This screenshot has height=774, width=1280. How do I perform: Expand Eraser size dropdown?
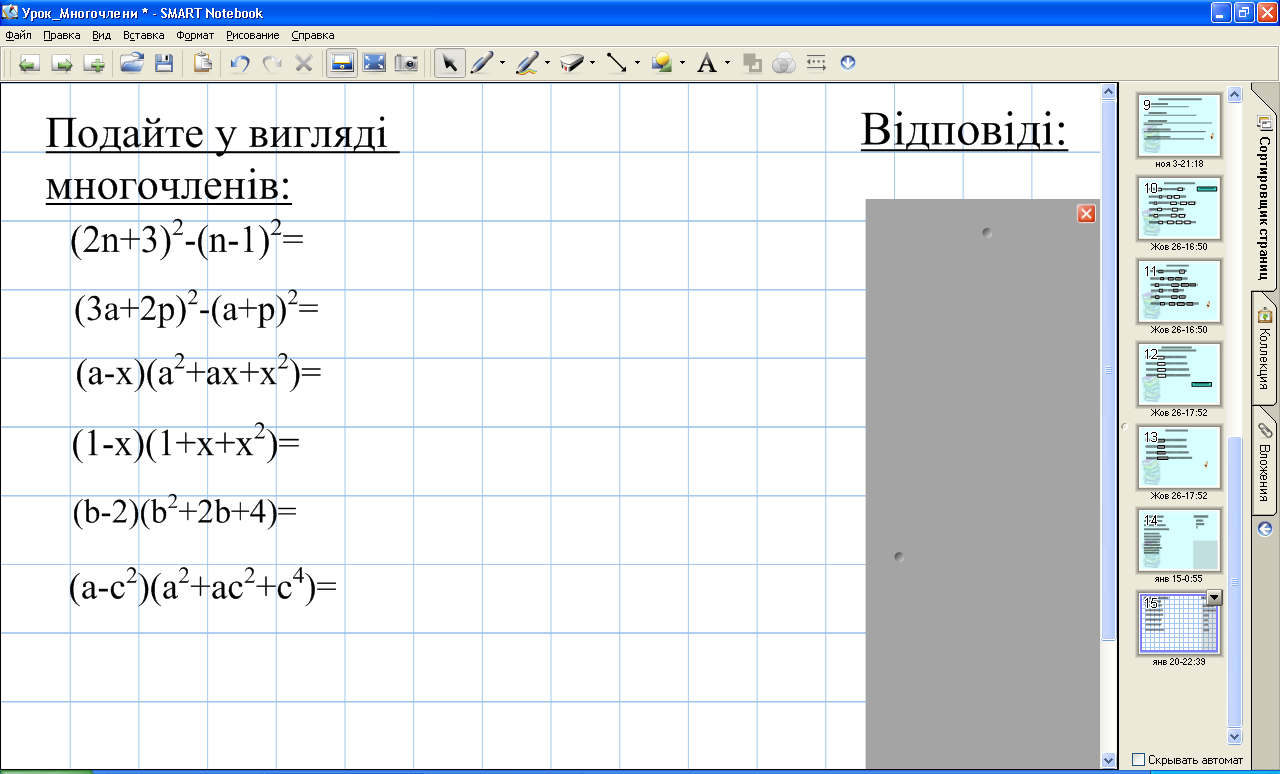click(592, 64)
